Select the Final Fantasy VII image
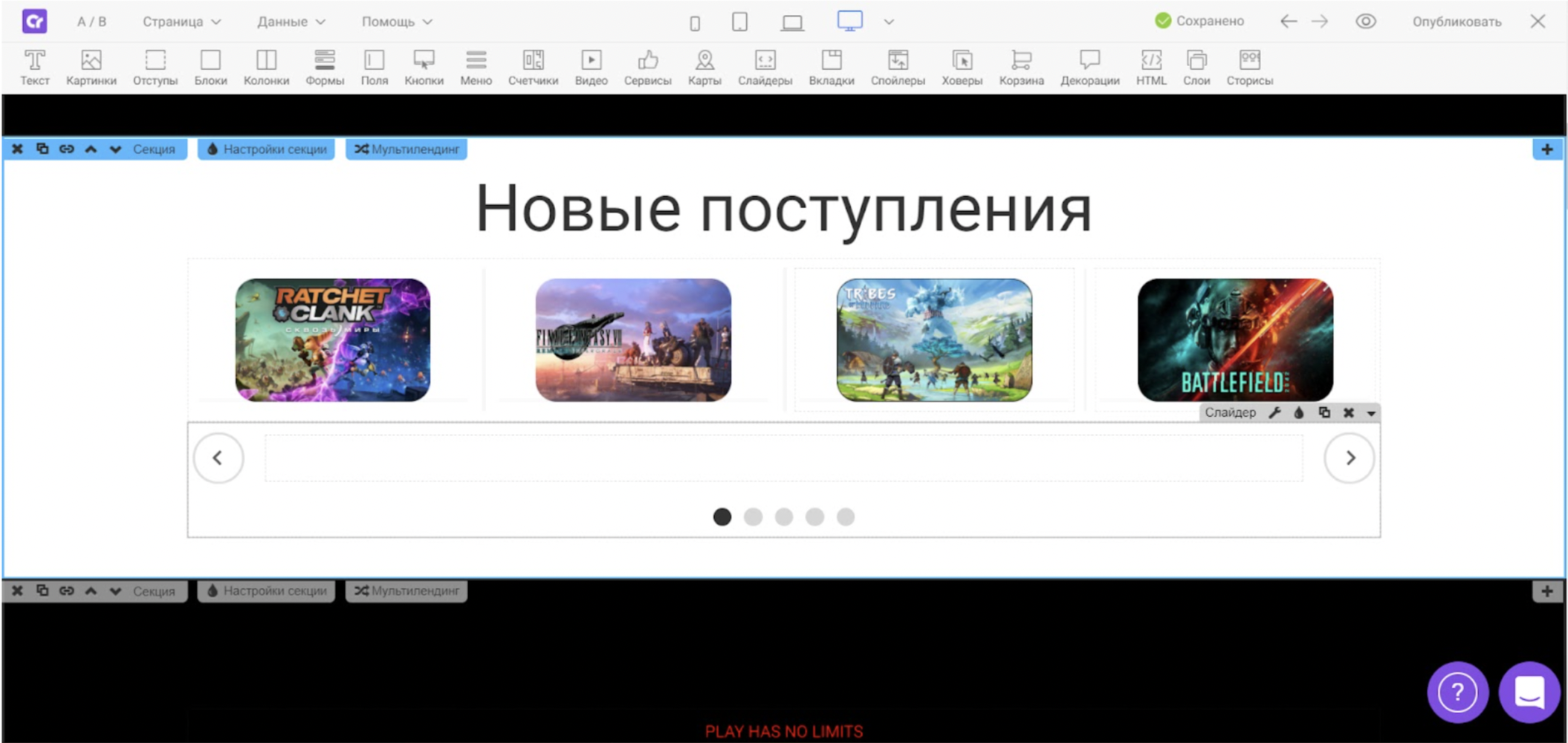 633,340
